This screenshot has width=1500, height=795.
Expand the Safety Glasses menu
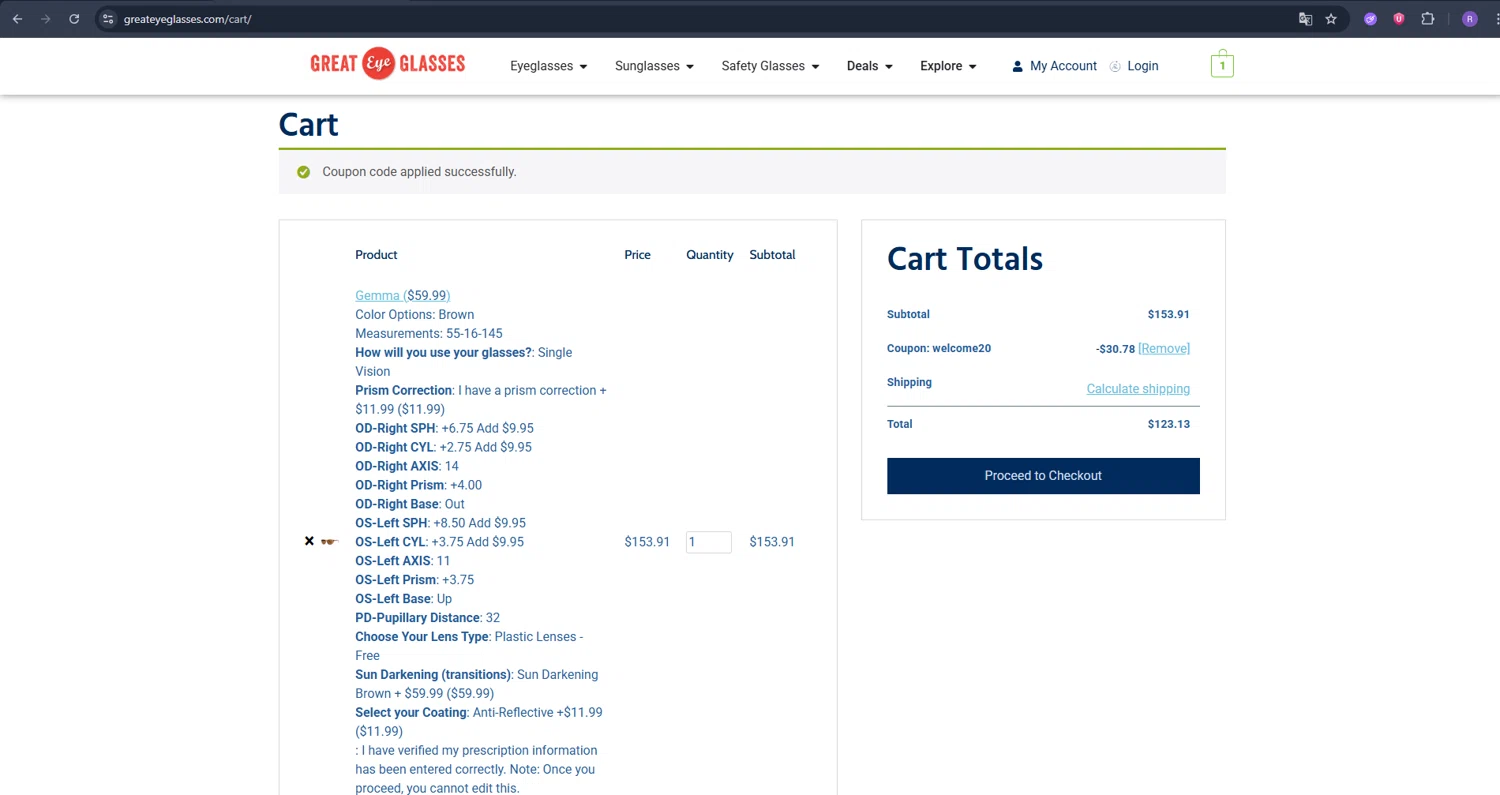point(770,66)
